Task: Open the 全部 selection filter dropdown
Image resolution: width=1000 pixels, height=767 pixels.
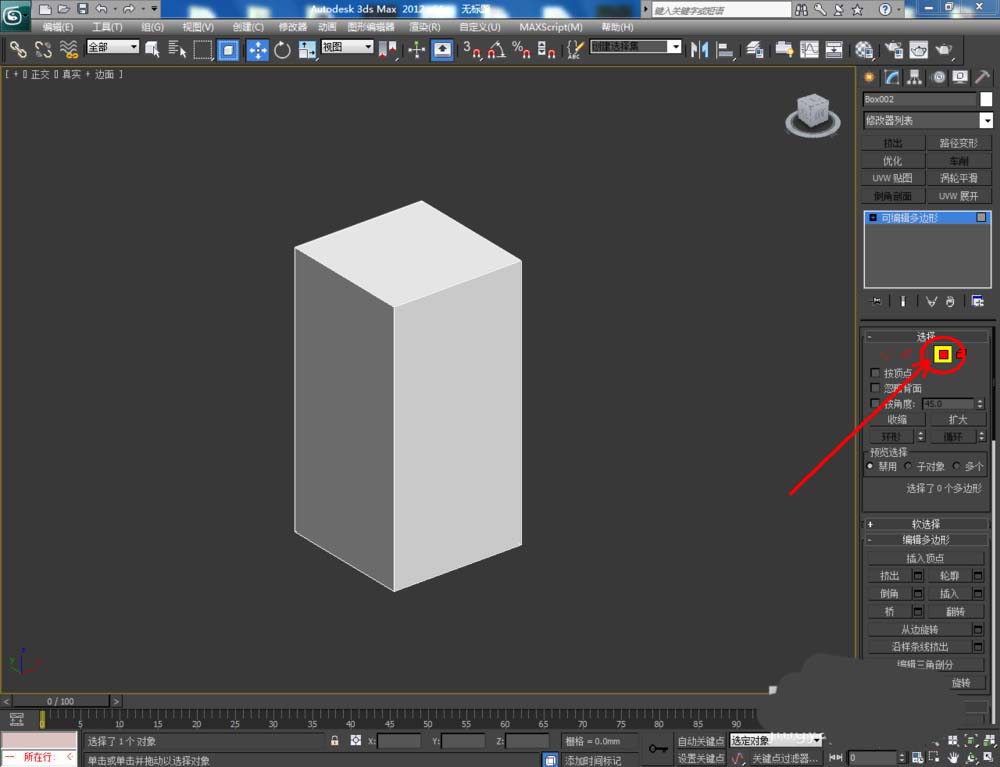Action: pyautogui.click(x=112, y=47)
